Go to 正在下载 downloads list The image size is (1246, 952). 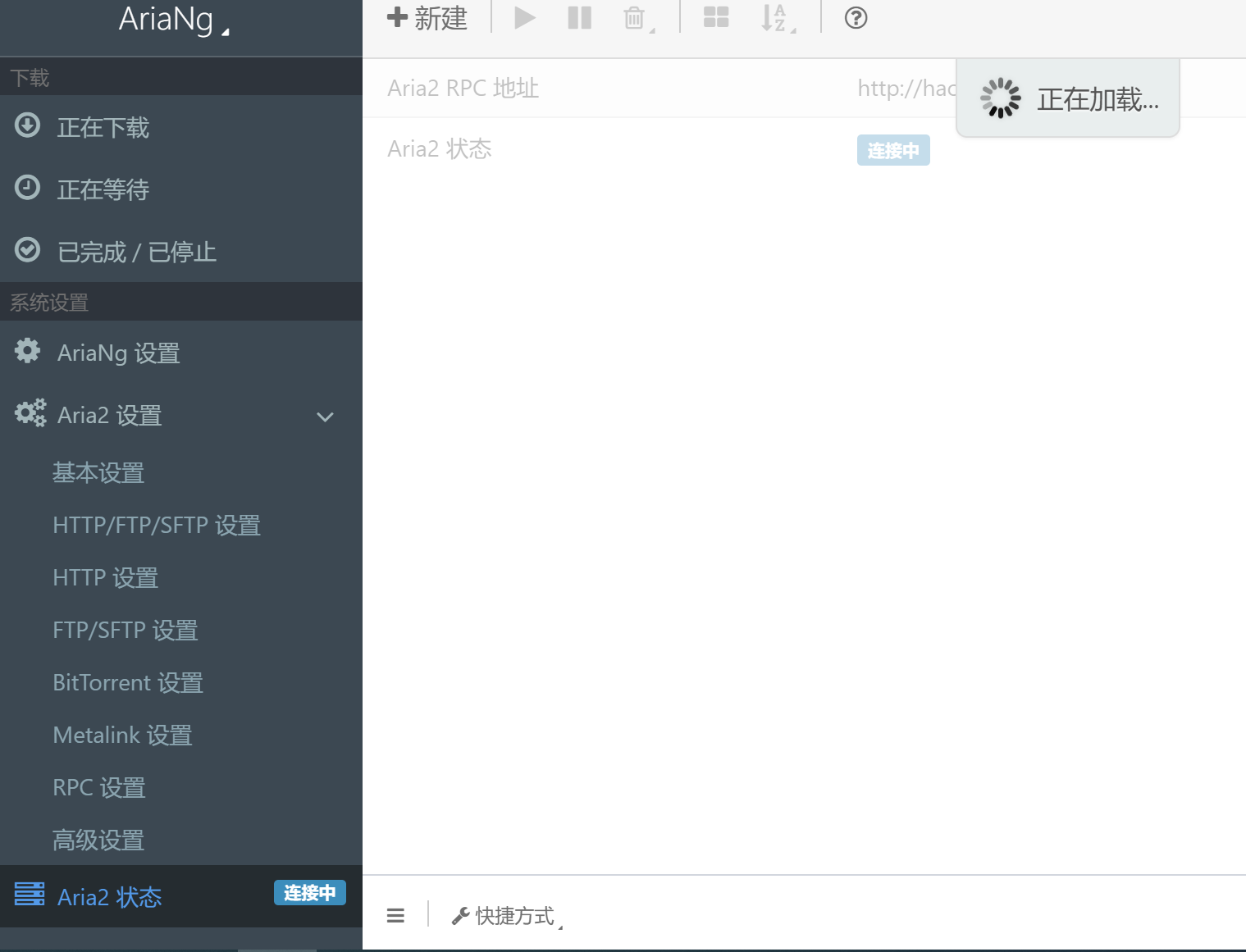pyautogui.click(x=181, y=126)
